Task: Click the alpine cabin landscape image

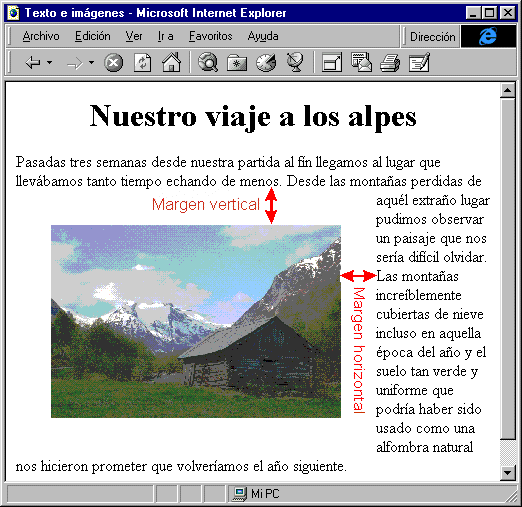Action: coord(196,321)
